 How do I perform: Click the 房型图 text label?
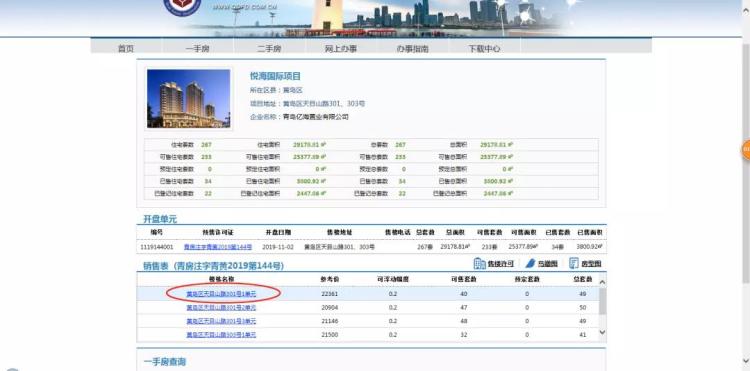point(591,264)
